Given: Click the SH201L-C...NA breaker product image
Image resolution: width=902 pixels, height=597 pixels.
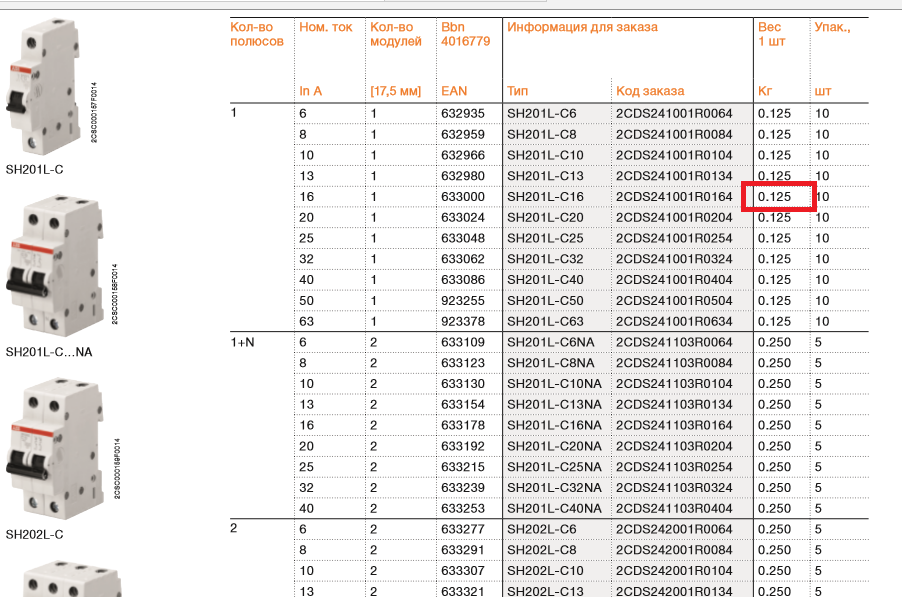Looking at the screenshot, I should (55, 266).
